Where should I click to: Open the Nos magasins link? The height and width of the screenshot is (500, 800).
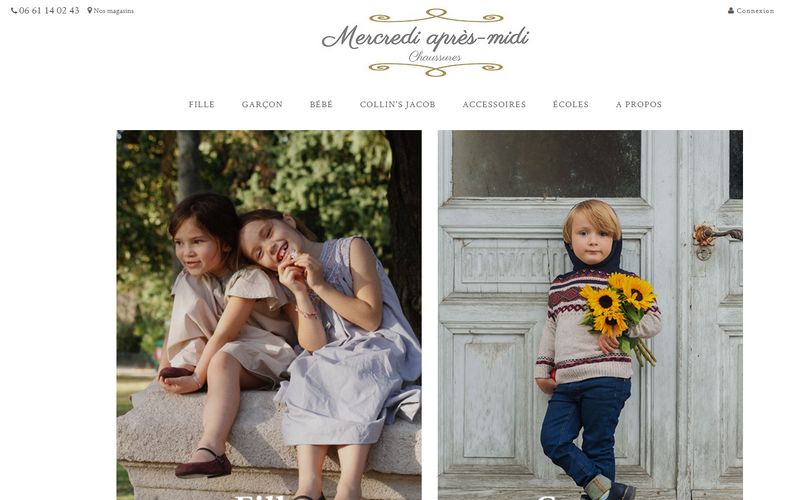point(113,11)
